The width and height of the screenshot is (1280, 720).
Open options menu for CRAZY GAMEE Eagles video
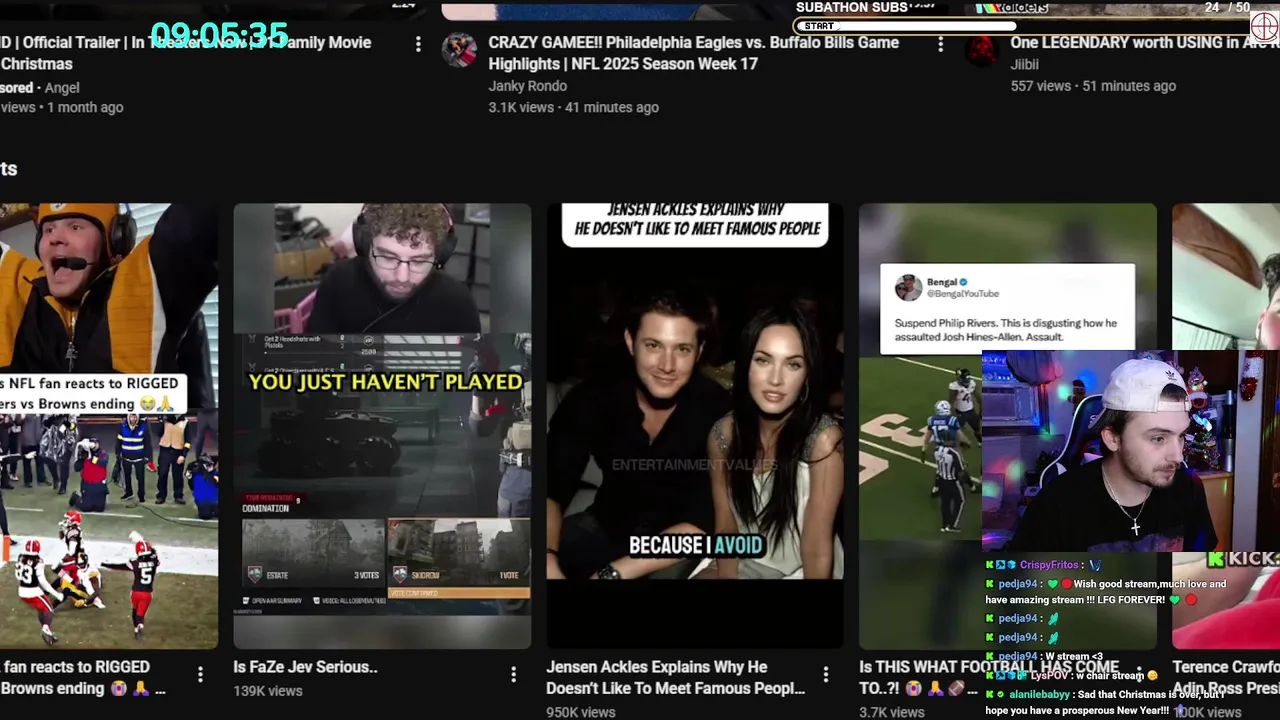[x=940, y=44]
